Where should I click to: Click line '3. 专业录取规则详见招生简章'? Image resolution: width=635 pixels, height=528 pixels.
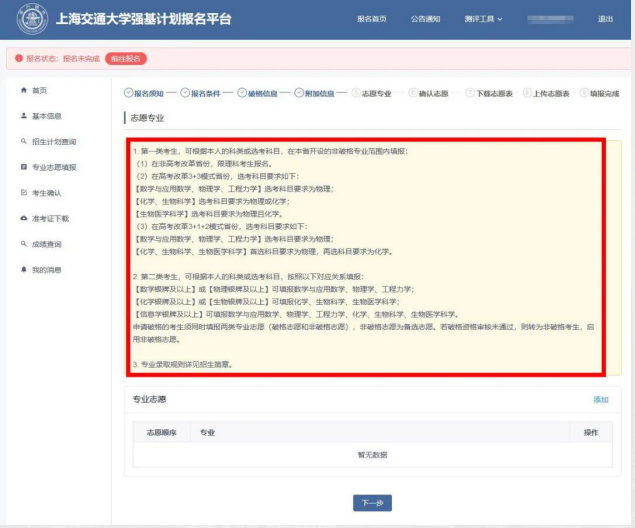point(183,364)
